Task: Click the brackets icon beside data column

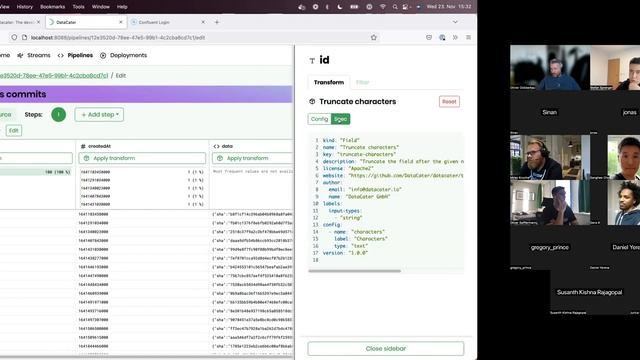Action: [x=216, y=146]
